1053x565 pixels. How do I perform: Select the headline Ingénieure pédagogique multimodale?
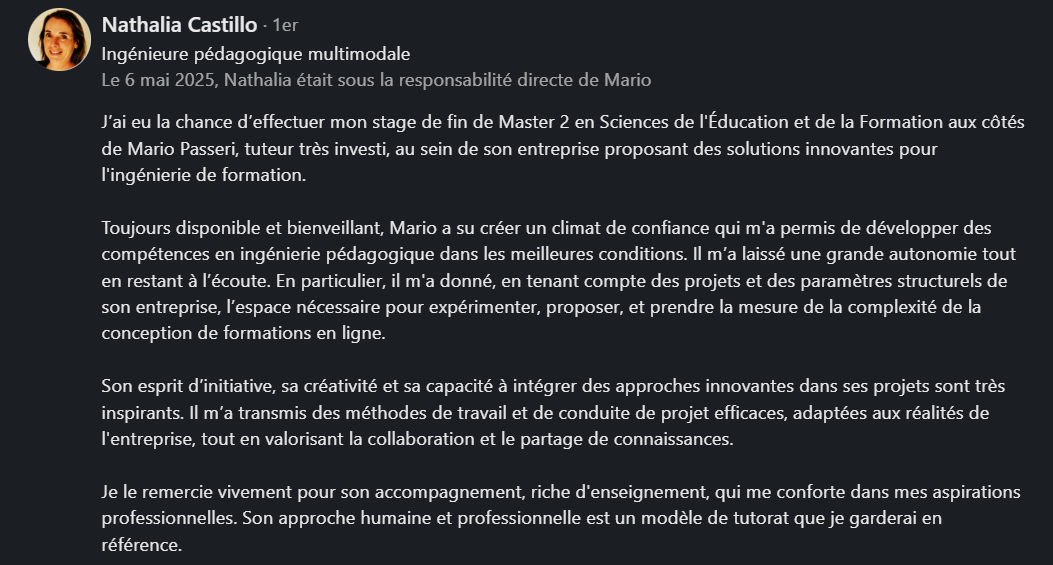(256, 54)
